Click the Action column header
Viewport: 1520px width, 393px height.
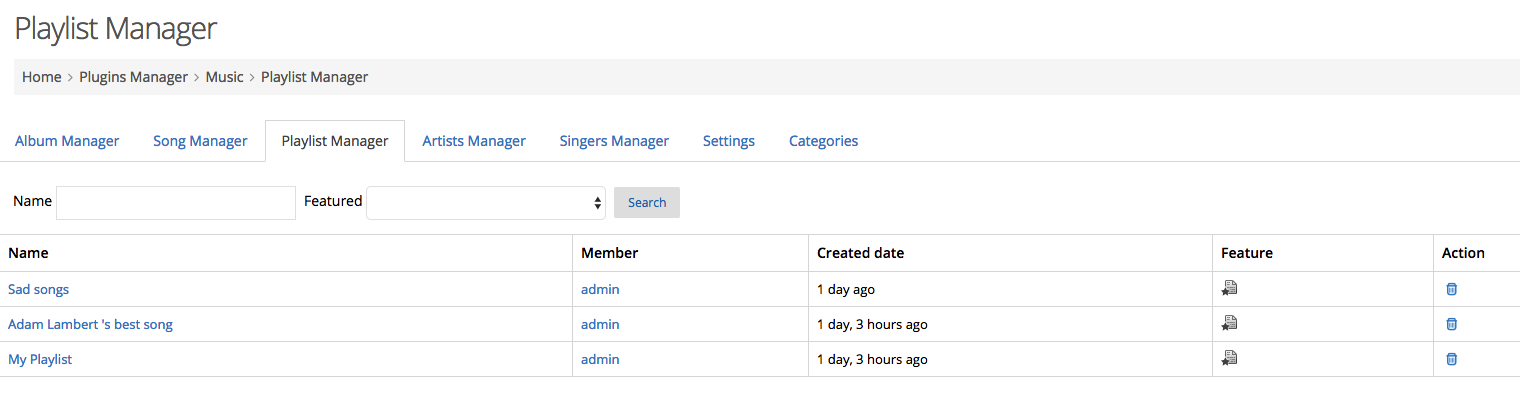pos(1463,253)
